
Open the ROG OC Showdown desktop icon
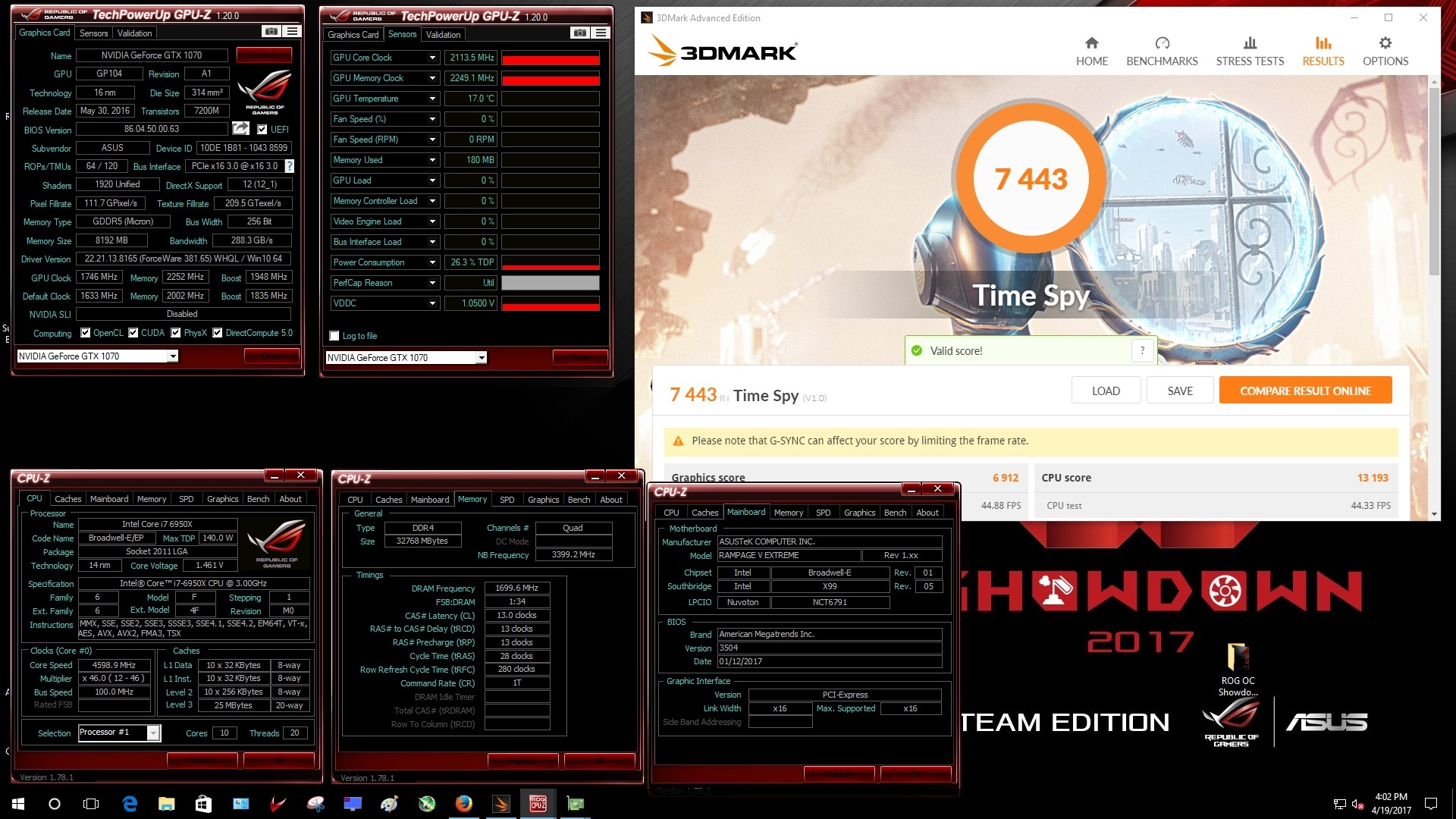point(1238,670)
